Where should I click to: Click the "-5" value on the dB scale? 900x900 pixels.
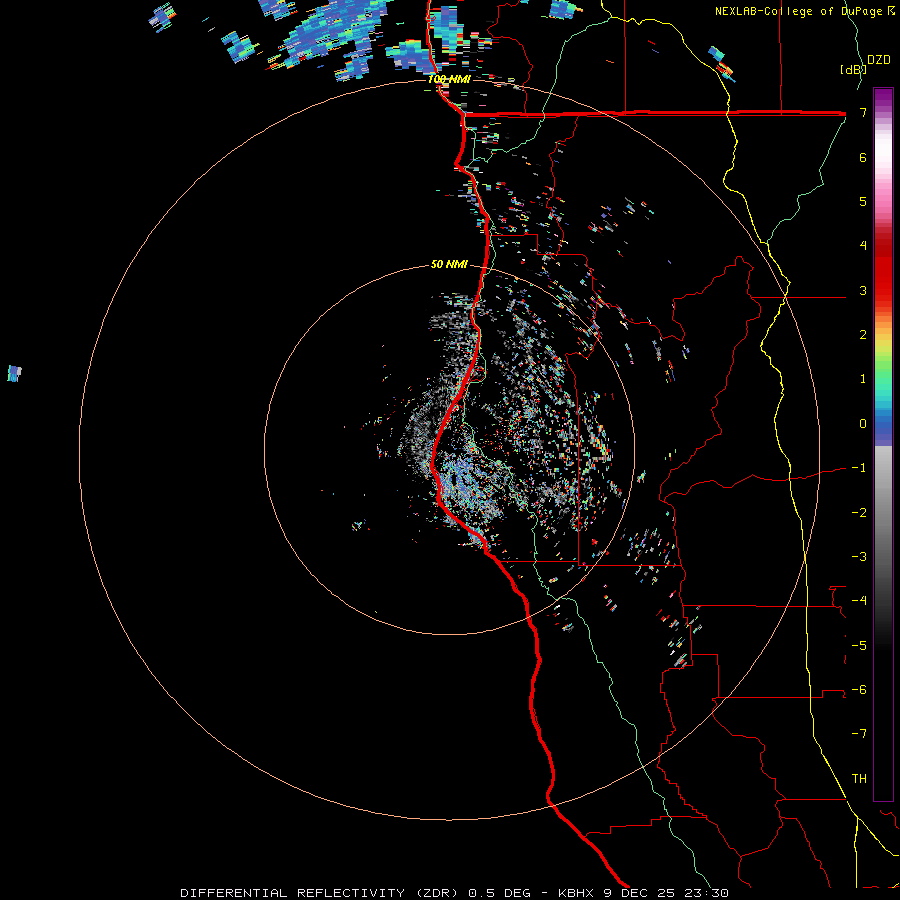coord(859,646)
